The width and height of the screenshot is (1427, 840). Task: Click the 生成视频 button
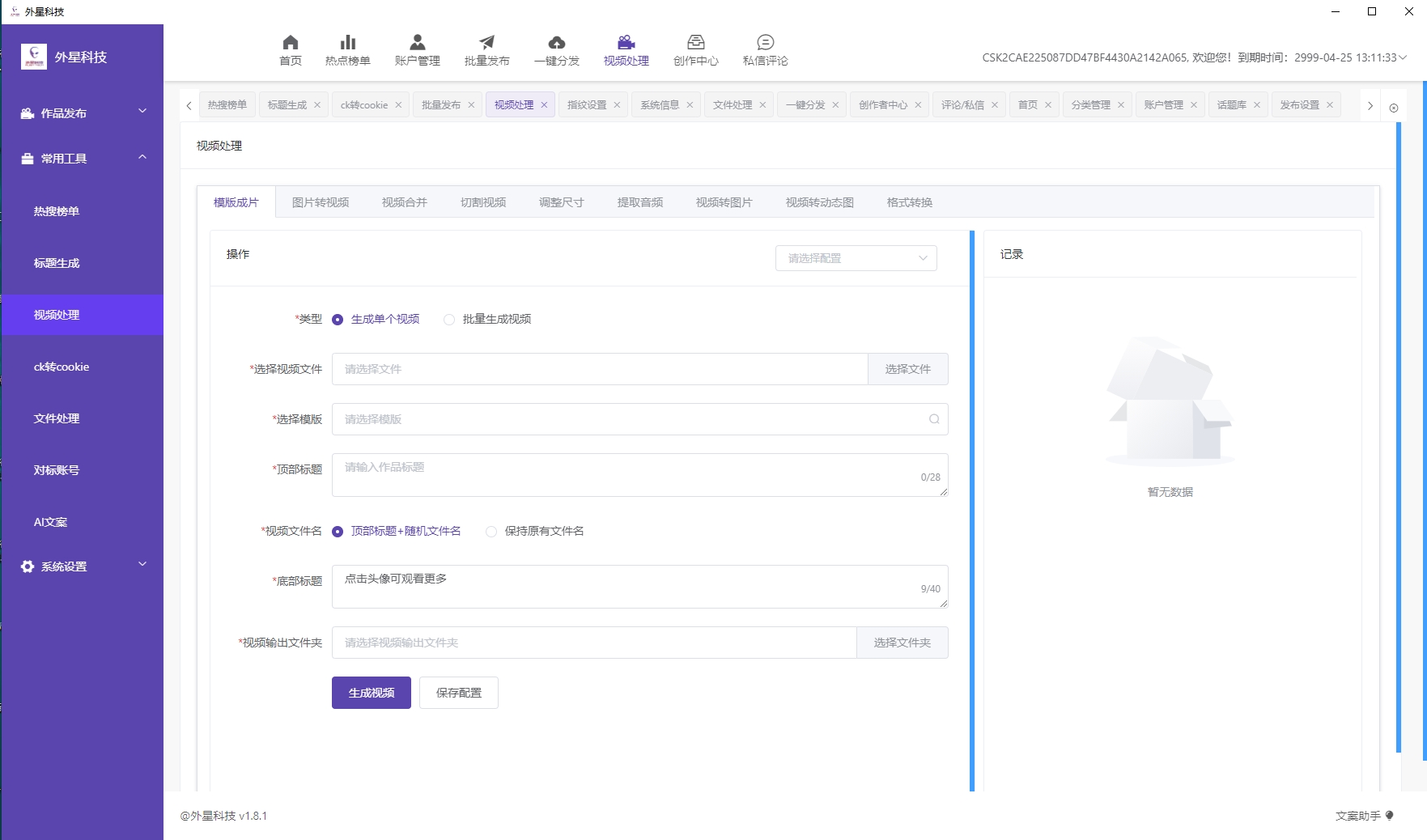(x=371, y=693)
